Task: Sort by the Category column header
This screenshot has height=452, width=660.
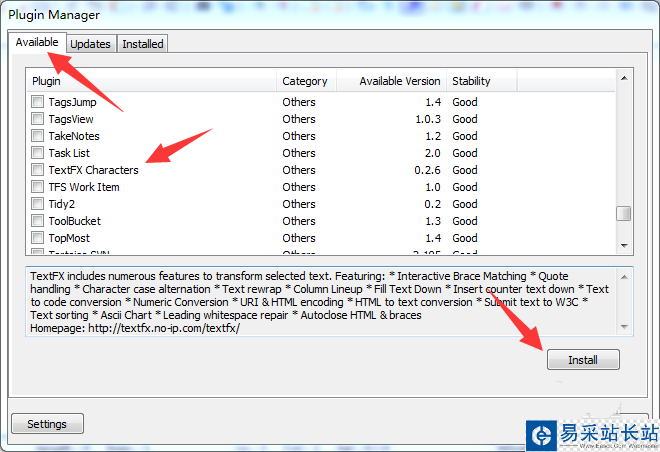Action: pyautogui.click(x=306, y=81)
